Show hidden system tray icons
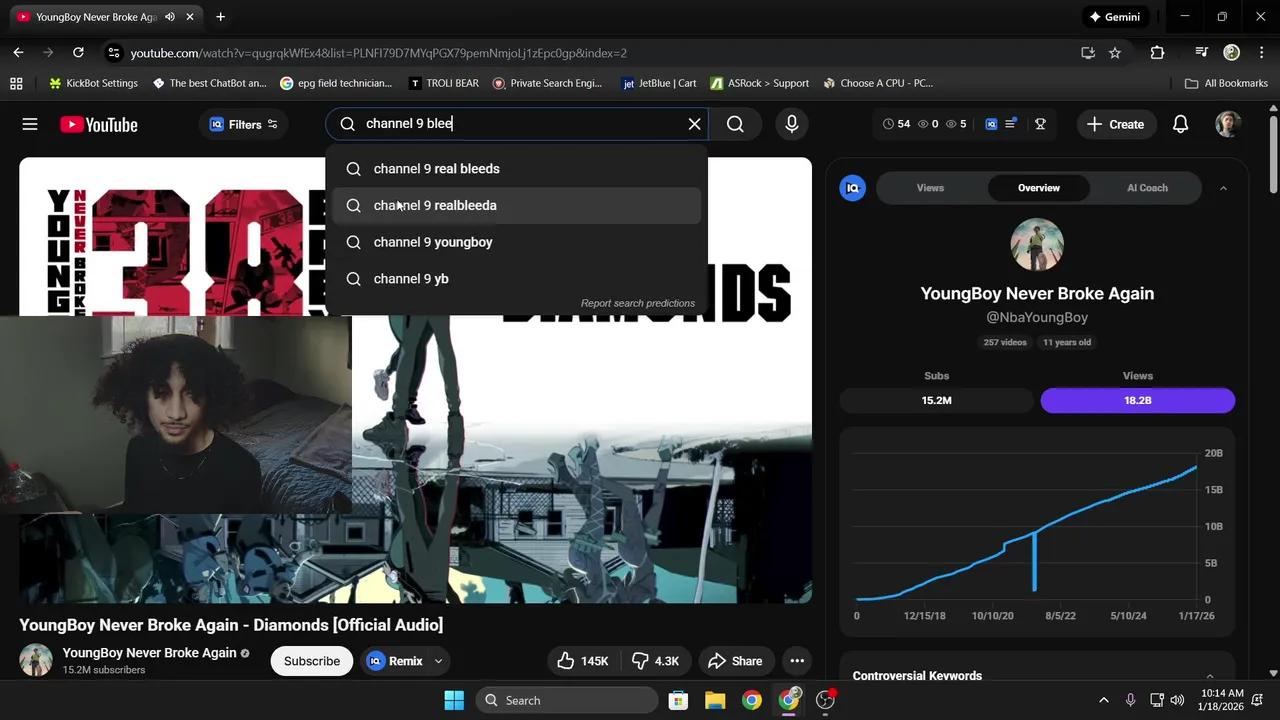Image resolution: width=1280 pixels, height=720 pixels. click(1104, 700)
